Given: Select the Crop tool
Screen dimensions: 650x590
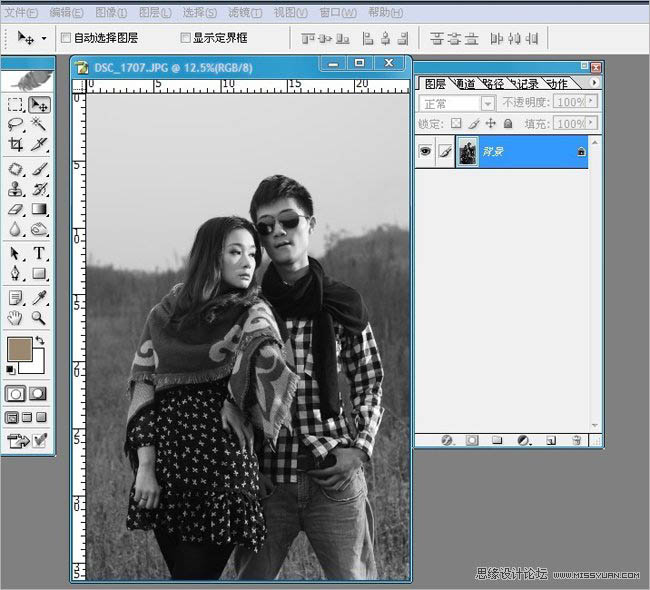Looking at the screenshot, I should click(x=16, y=145).
